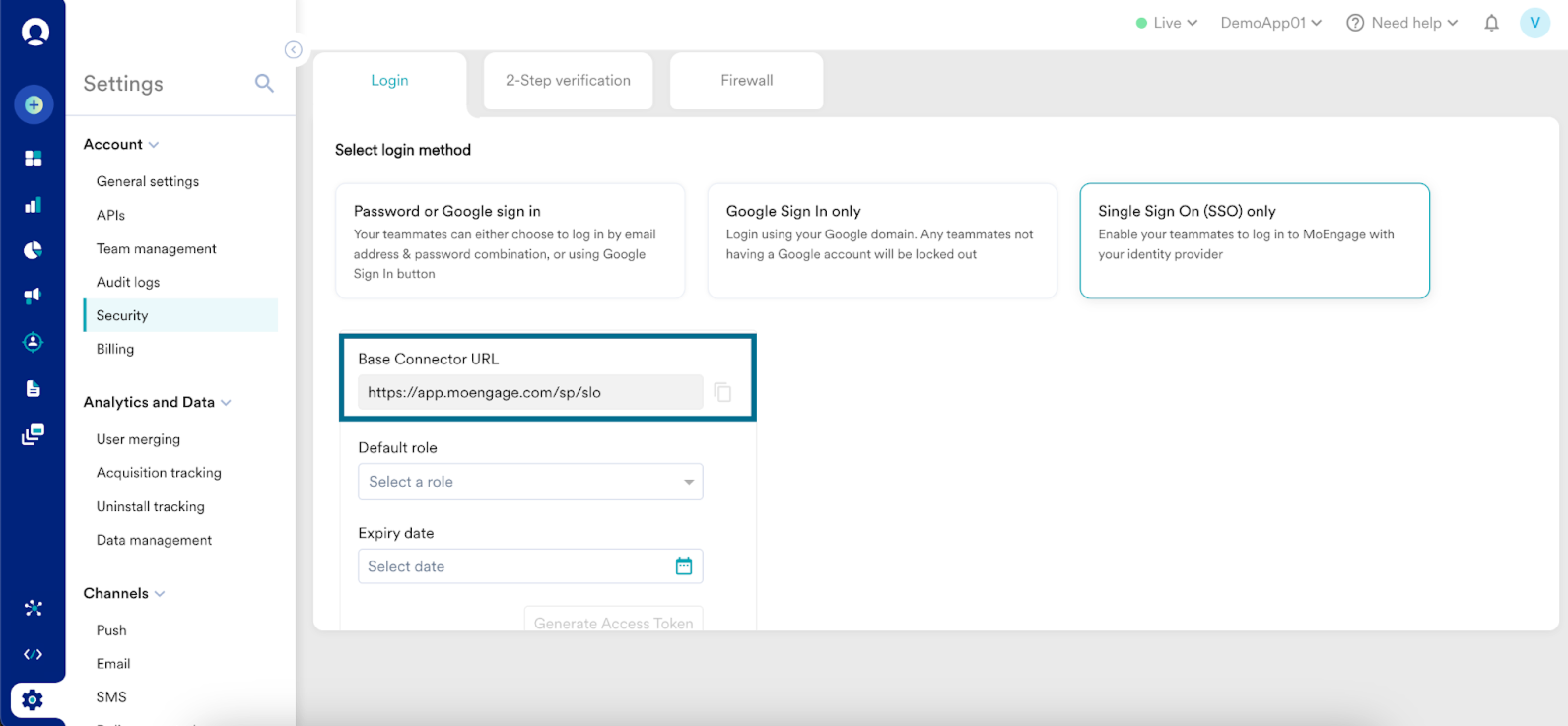
Task: Open Team management settings
Action: (156, 248)
